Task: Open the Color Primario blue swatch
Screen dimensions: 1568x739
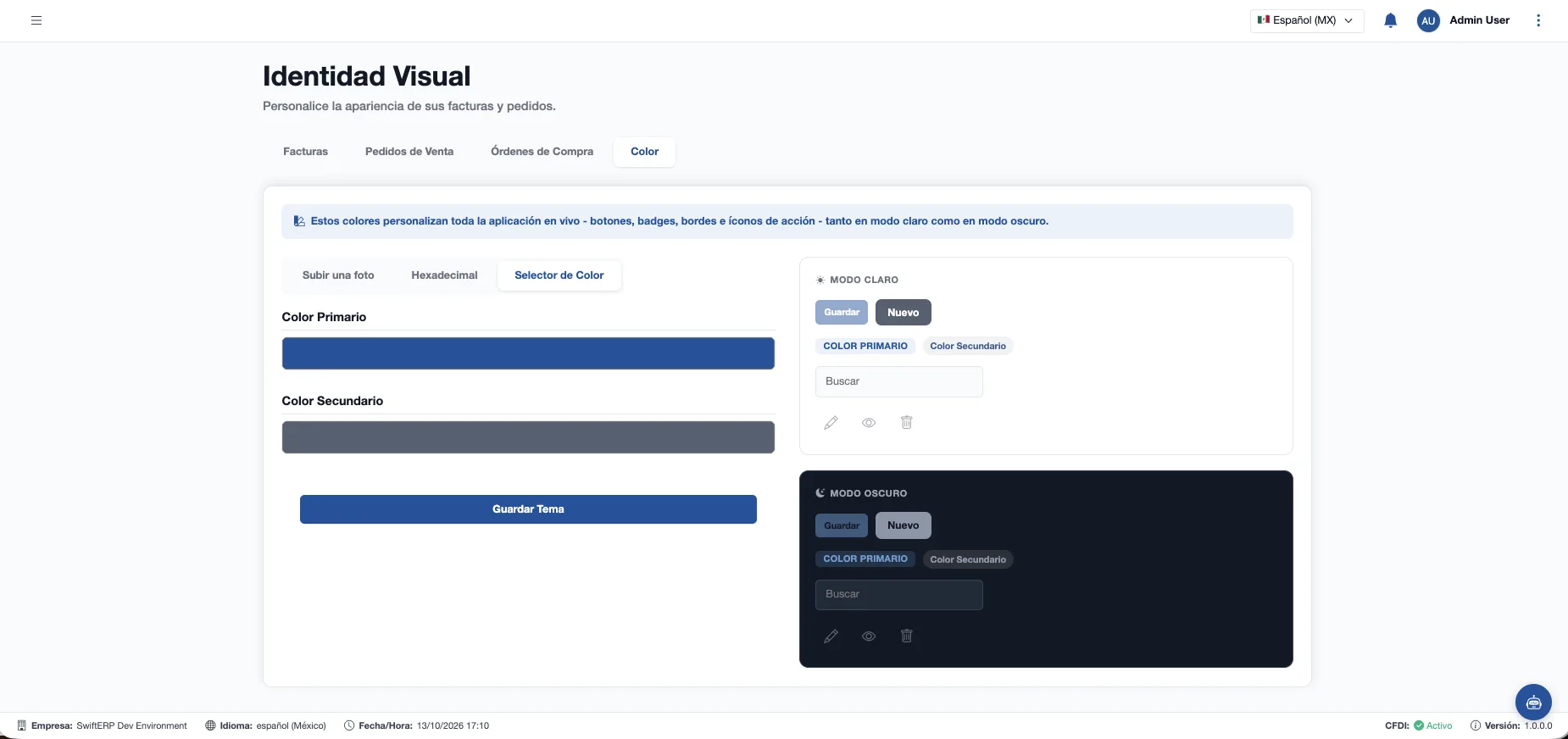Action: pyautogui.click(x=528, y=353)
